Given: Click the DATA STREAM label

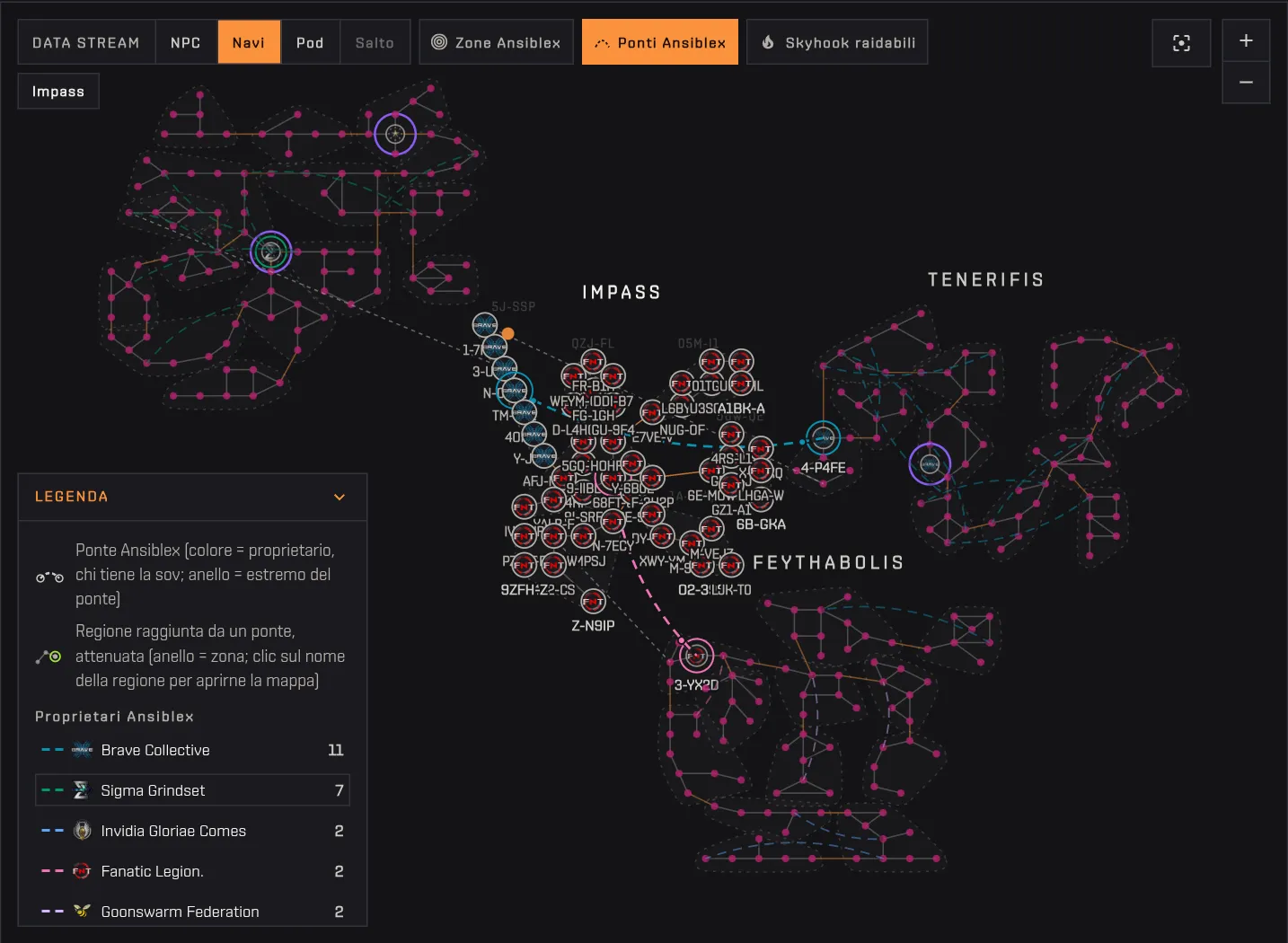Looking at the screenshot, I should tap(86, 42).
